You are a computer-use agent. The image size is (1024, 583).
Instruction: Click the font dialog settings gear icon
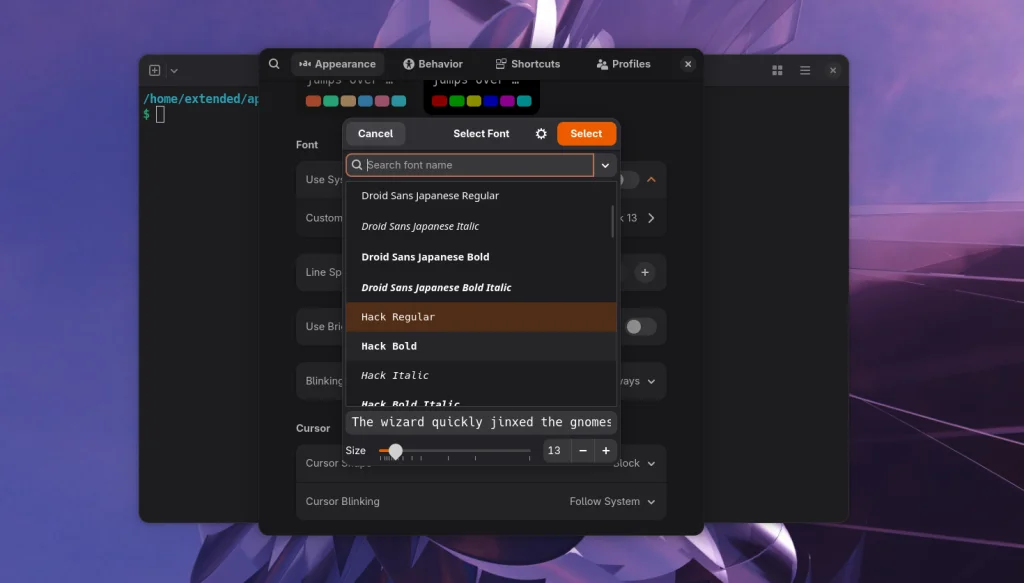point(541,134)
